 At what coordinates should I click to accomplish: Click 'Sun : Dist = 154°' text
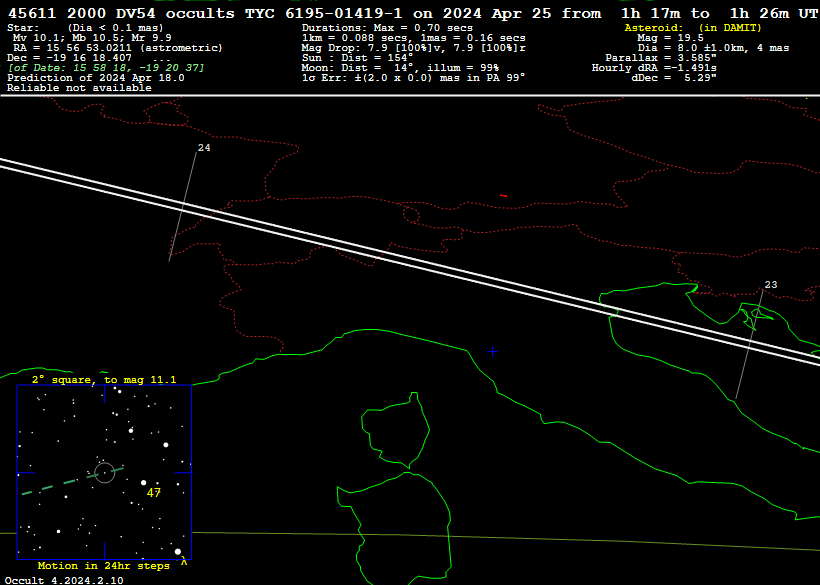(357, 58)
